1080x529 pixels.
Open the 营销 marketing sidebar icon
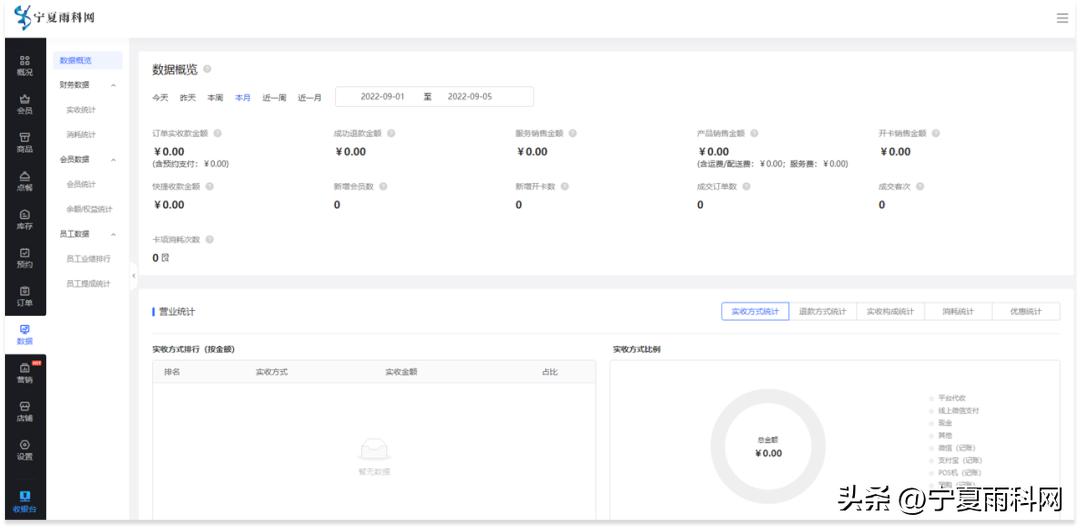[x=25, y=373]
